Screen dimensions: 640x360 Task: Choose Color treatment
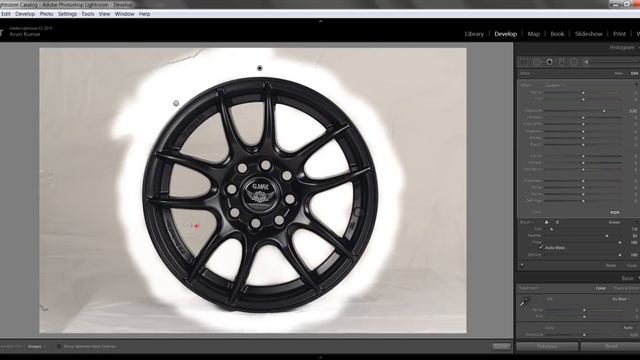tap(601, 288)
